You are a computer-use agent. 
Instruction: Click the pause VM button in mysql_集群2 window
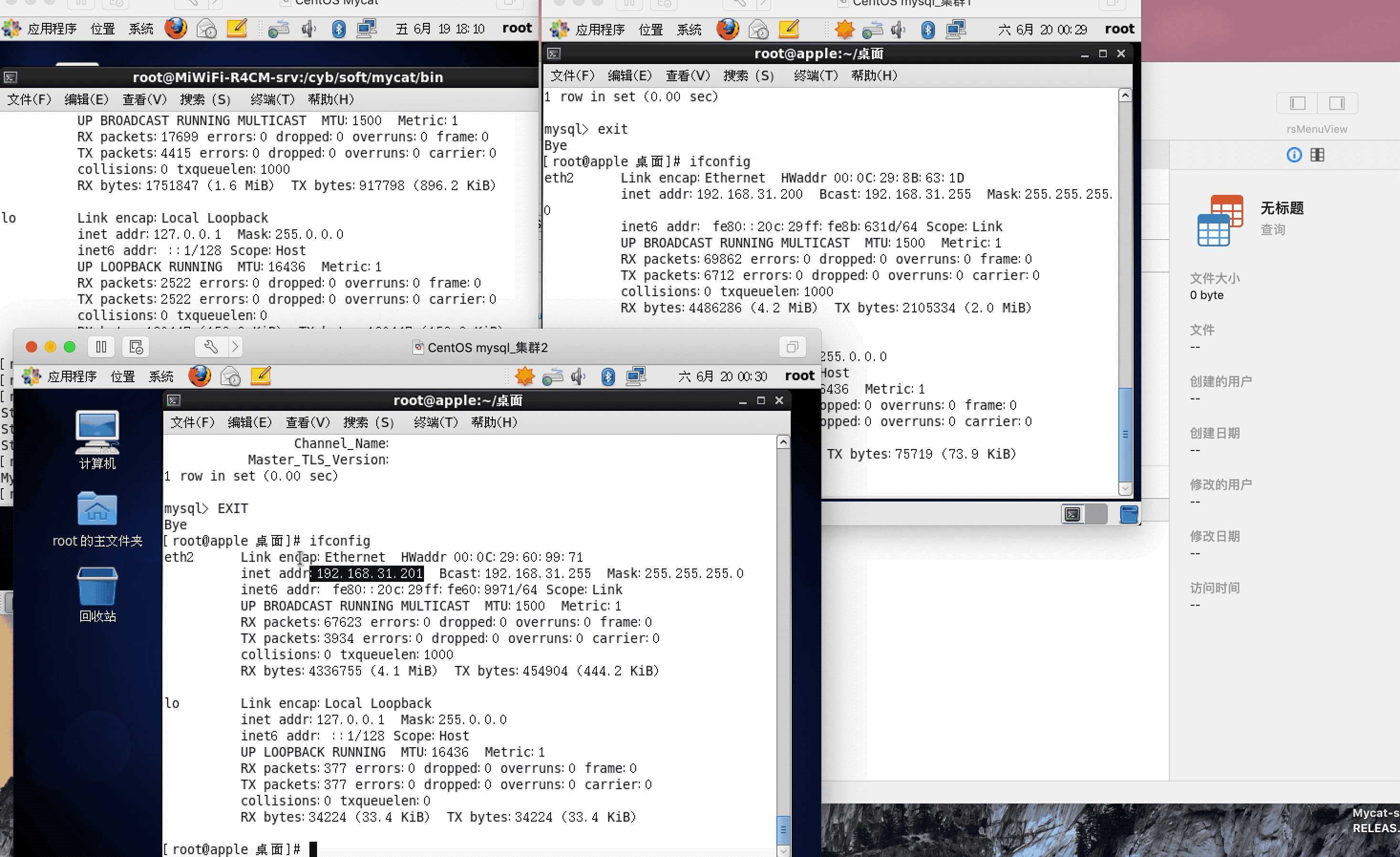tap(101, 347)
